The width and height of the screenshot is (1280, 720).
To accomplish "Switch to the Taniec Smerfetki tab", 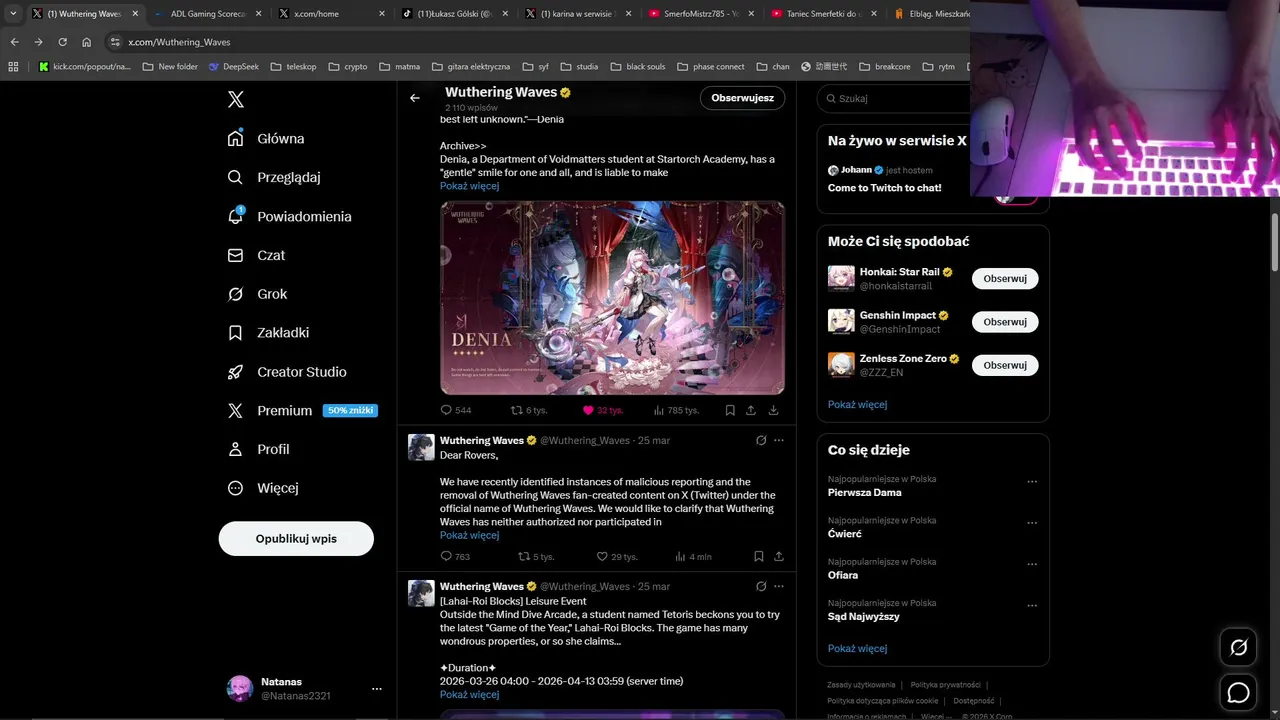I will (826, 14).
